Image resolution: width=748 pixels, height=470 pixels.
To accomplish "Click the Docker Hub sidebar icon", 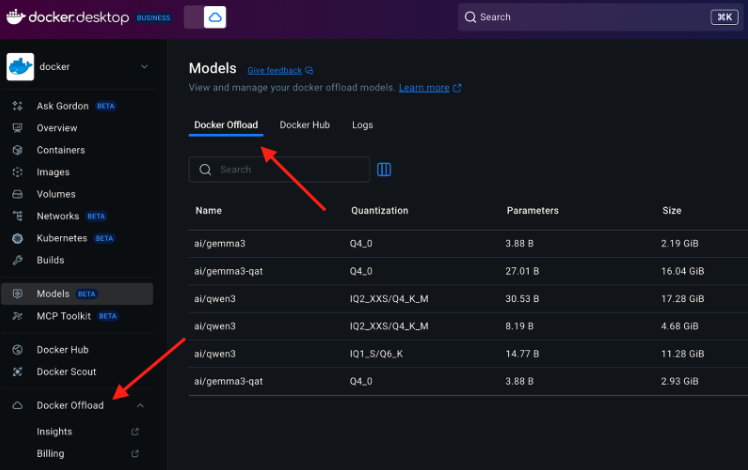I will (x=18, y=350).
